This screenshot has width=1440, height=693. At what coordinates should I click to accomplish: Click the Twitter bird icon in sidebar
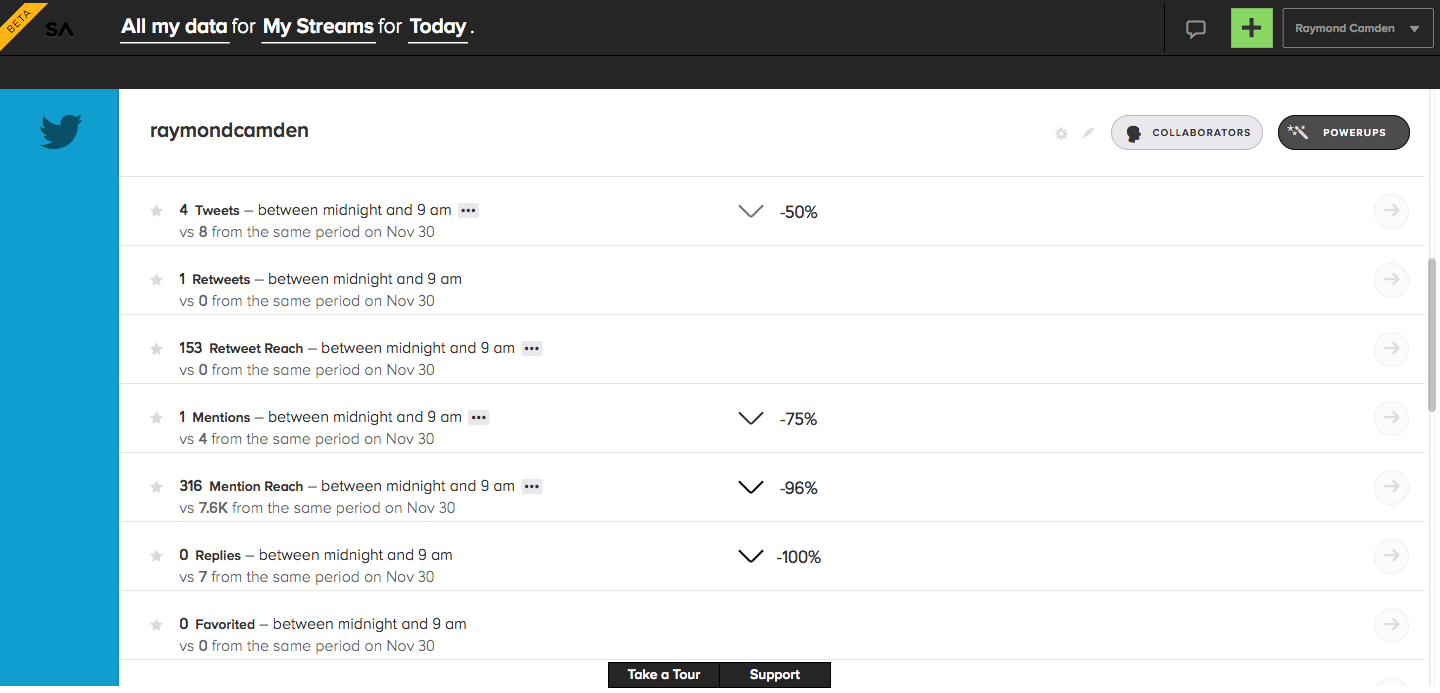pos(60,132)
